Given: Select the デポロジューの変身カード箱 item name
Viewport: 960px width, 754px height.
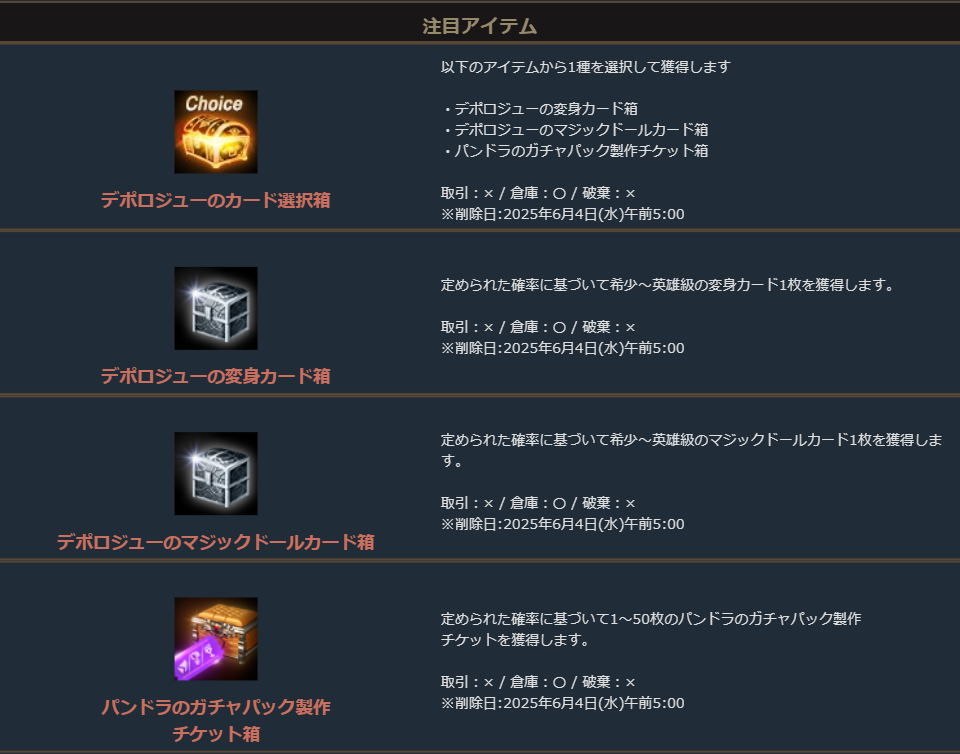Looking at the screenshot, I should coord(216,376).
